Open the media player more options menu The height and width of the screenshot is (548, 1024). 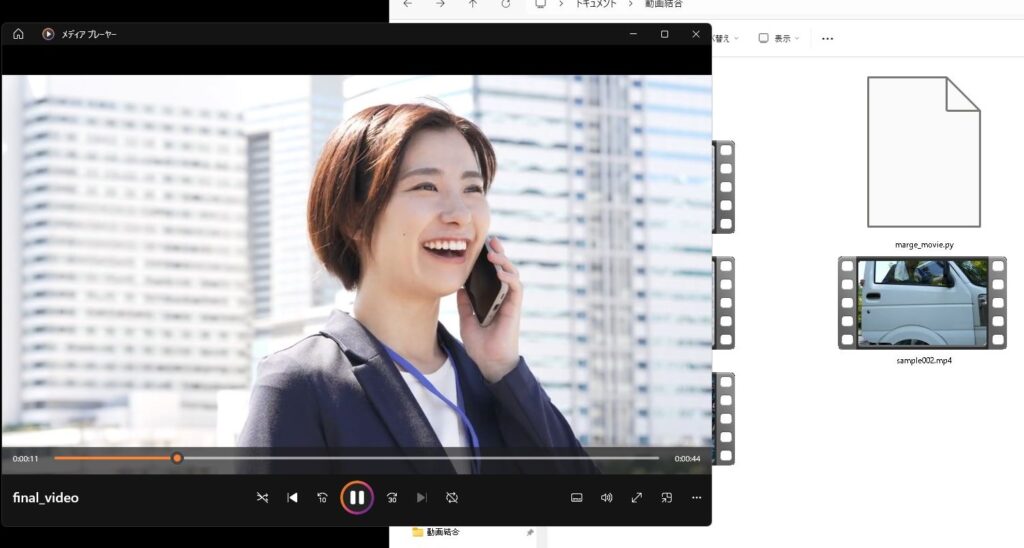696,497
